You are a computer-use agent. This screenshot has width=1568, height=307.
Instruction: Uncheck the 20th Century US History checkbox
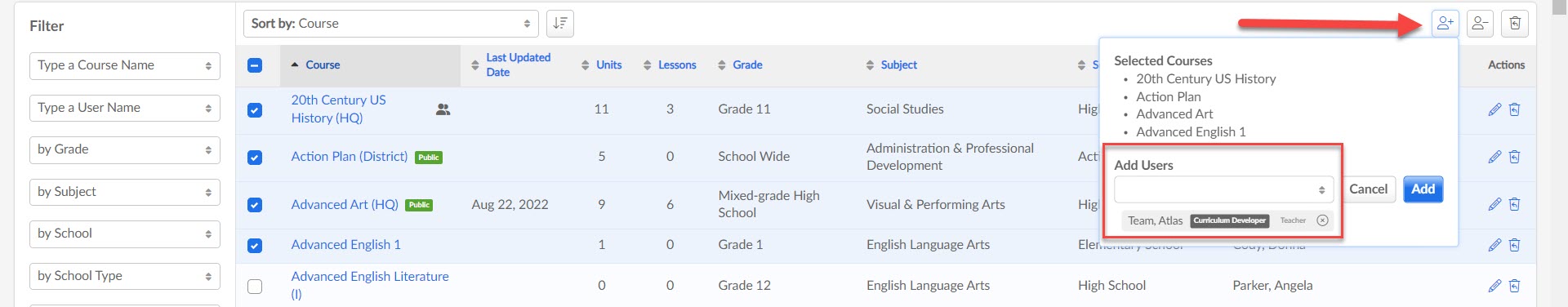coord(255,110)
